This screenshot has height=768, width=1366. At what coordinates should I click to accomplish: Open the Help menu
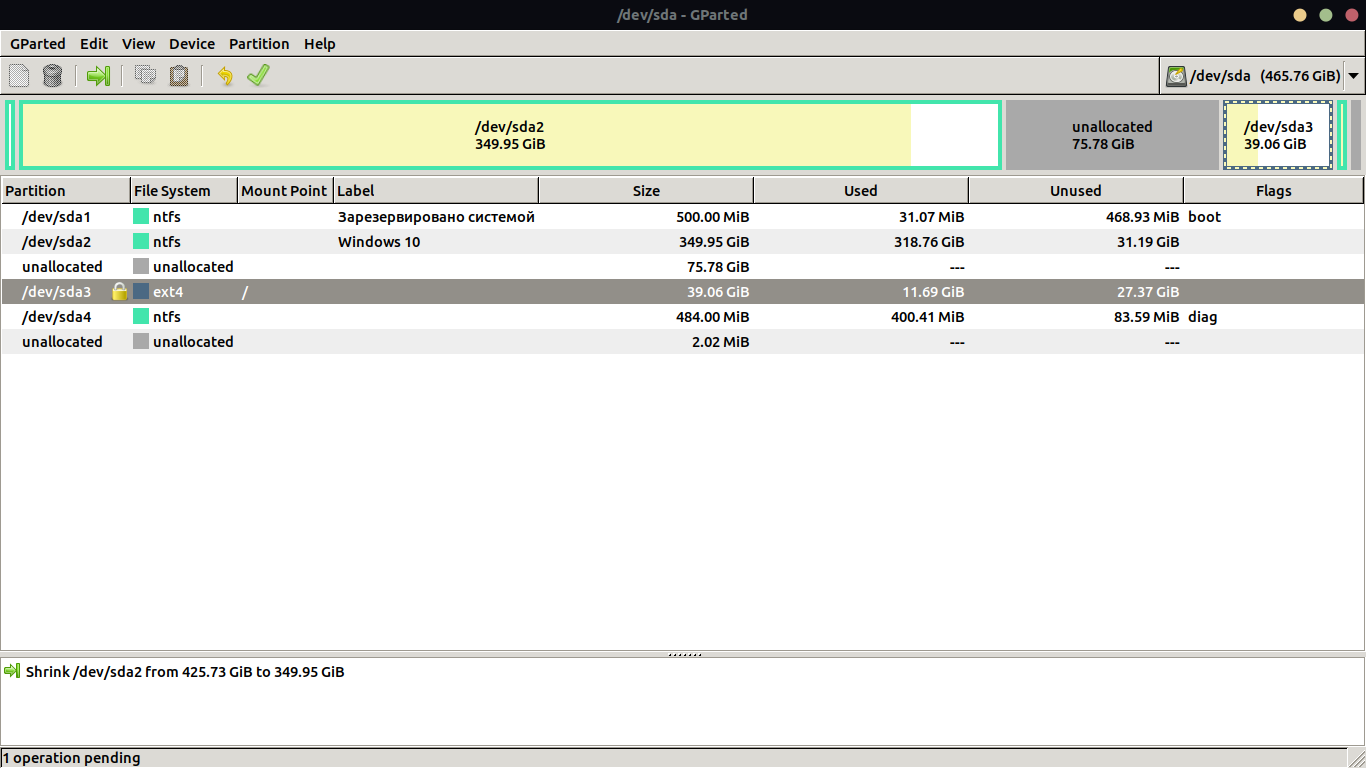coord(320,44)
